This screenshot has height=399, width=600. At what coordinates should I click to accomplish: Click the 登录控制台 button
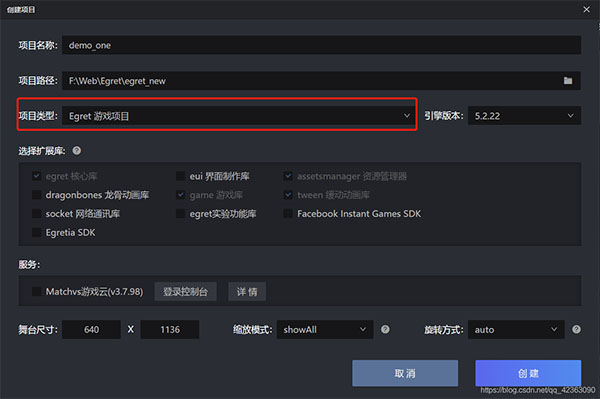tap(186, 292)
